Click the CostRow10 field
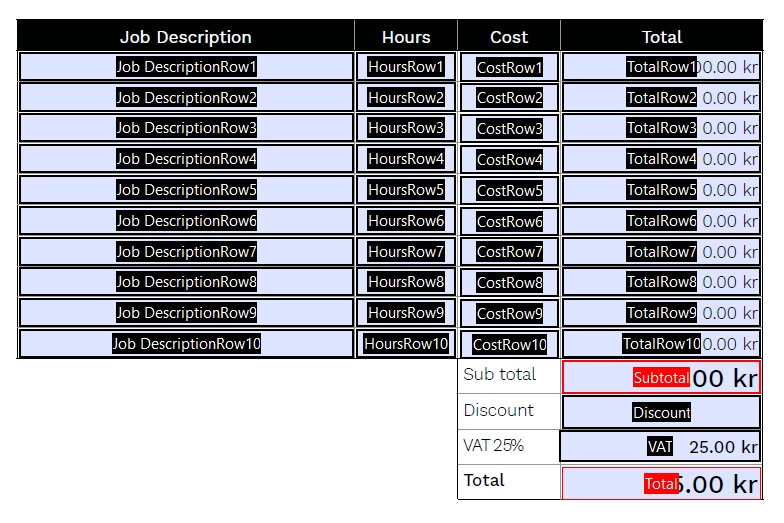Screen dimensions: 784x523 pos(509,344)
